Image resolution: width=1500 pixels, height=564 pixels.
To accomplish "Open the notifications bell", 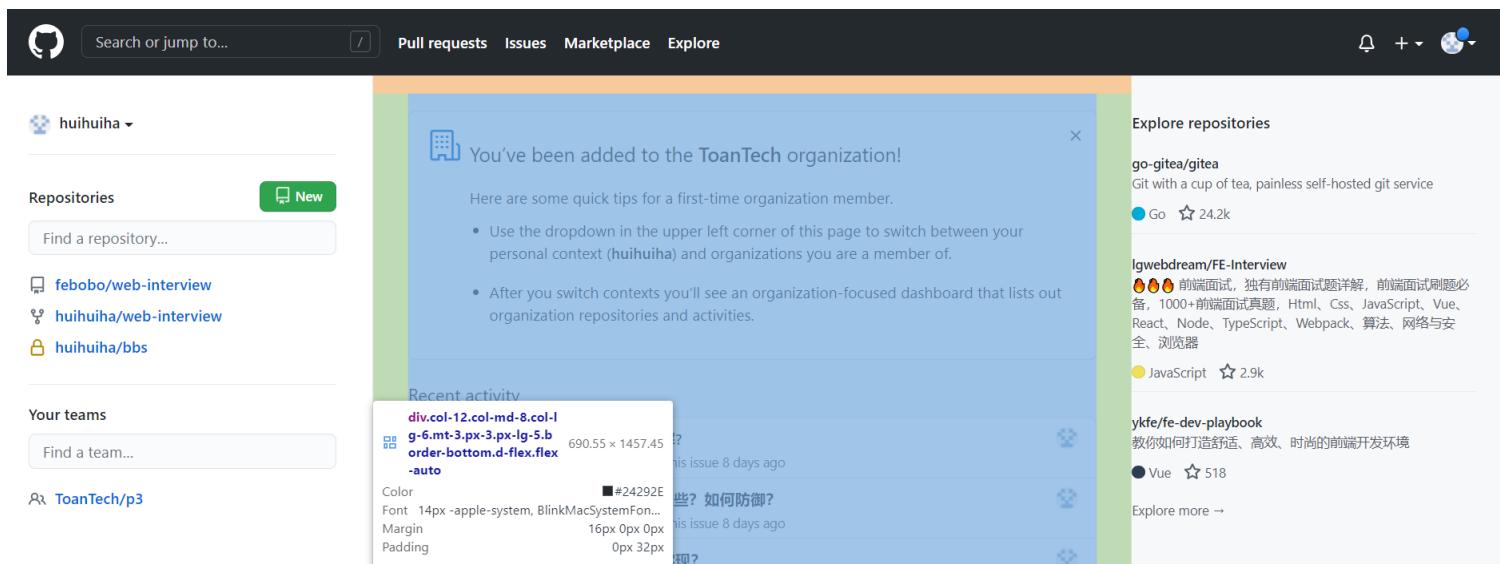I will [1367, 43].
